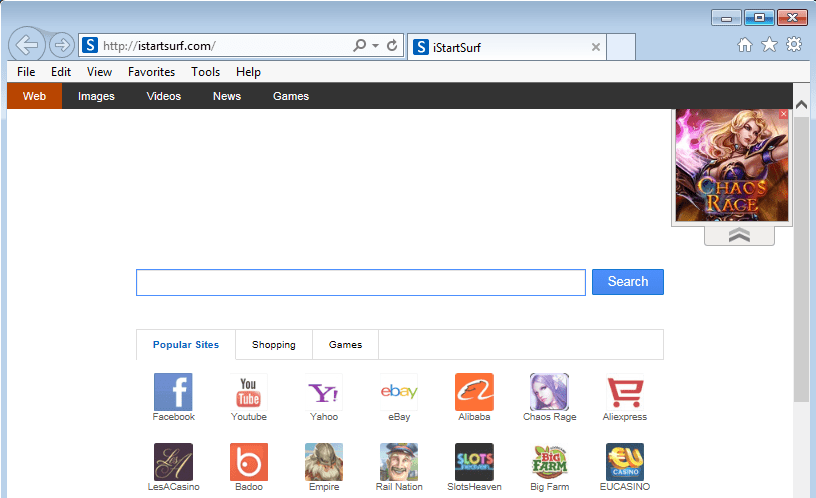Select the Games tab below search box

click(x=346, y=344)
